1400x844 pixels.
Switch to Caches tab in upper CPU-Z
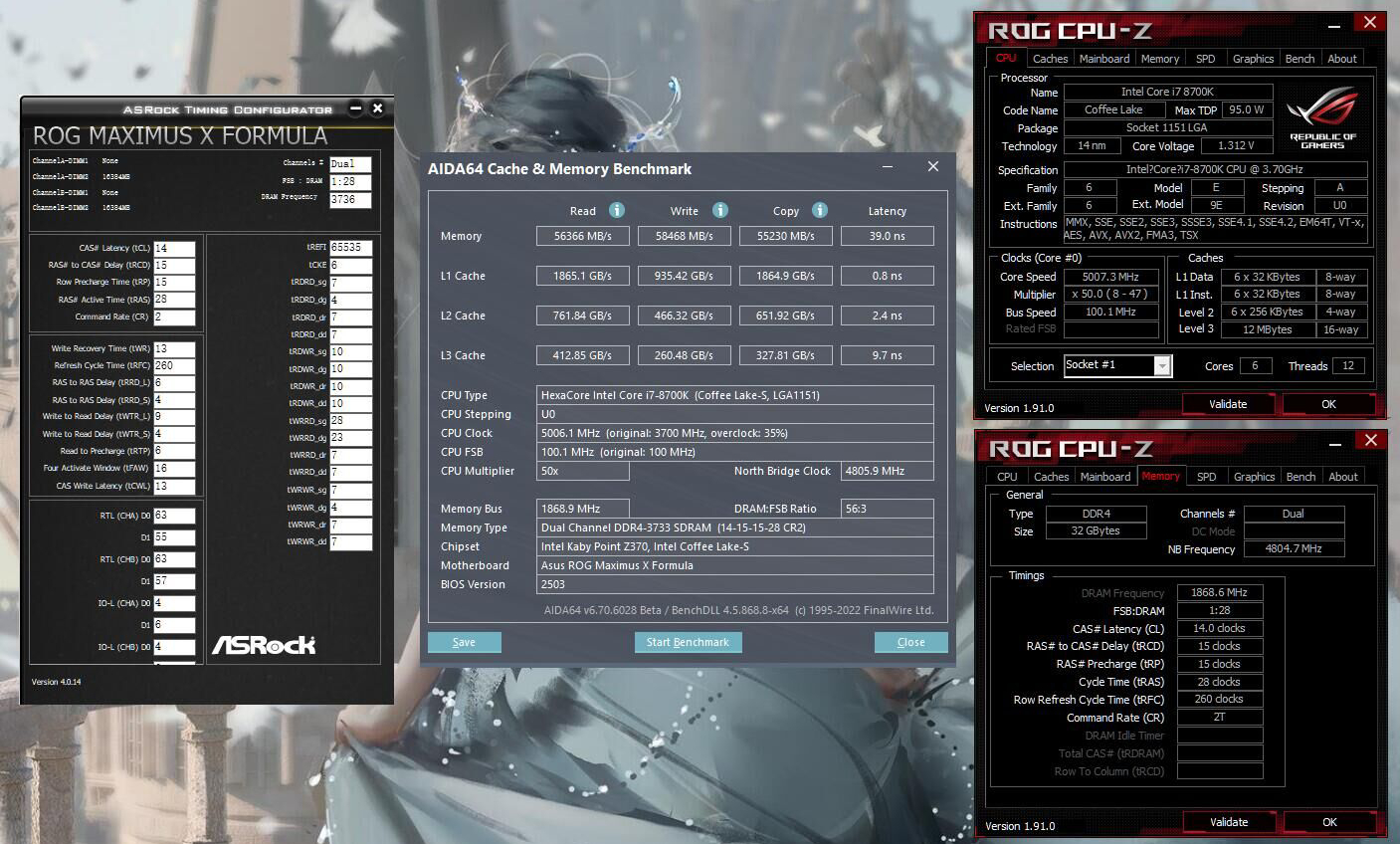[x=1050, y=59]
